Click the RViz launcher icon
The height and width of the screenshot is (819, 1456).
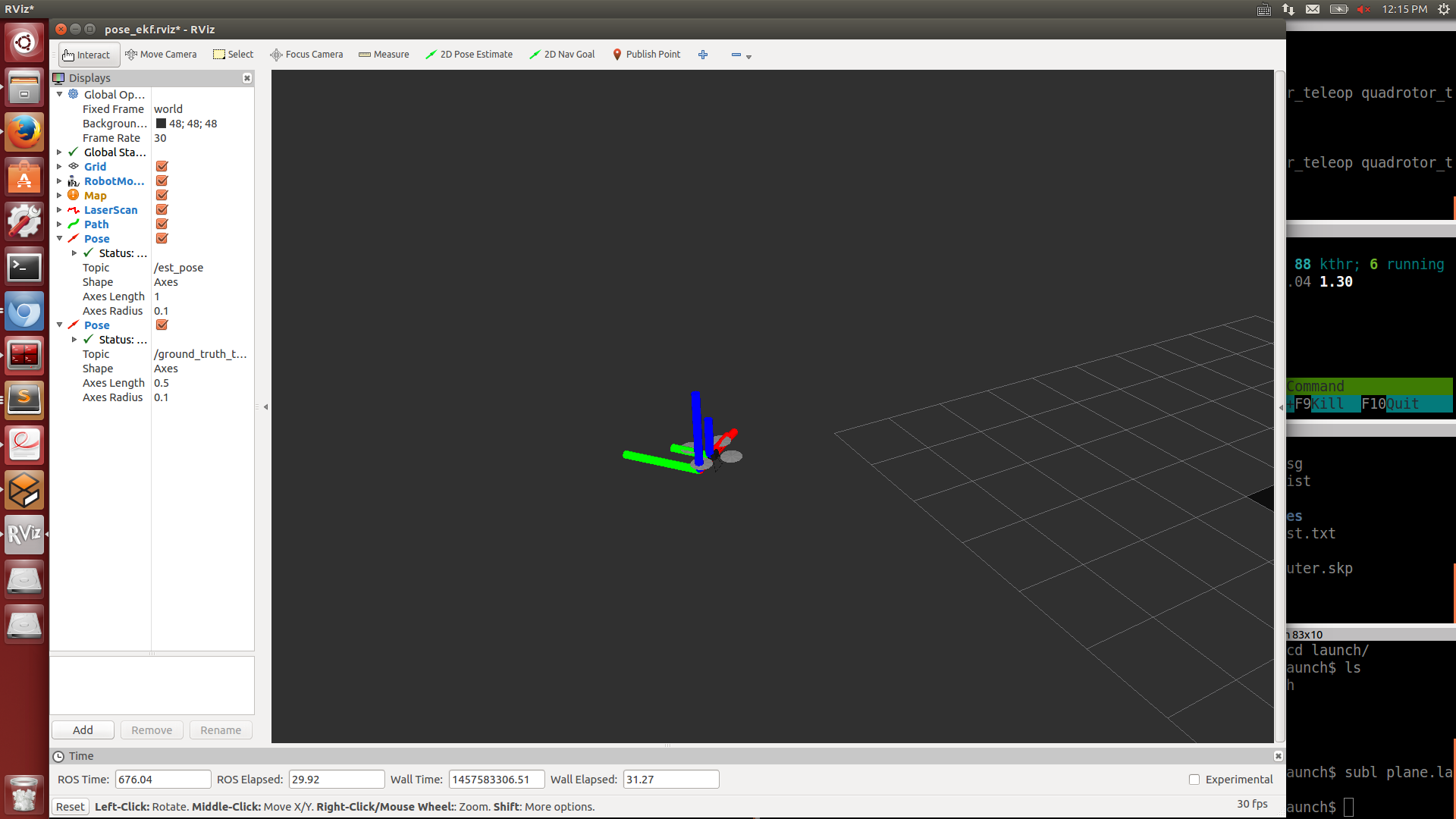pos(24,534)
